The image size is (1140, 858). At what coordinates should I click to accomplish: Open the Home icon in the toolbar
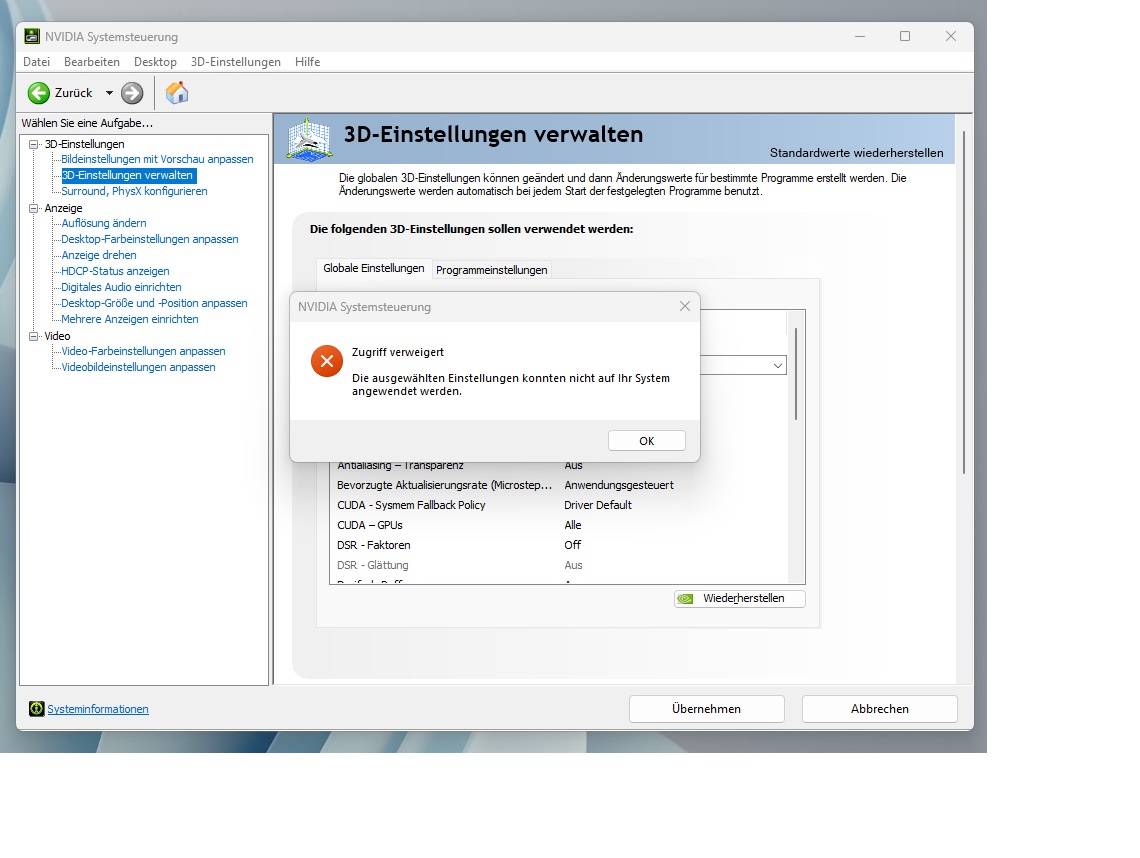click(177, 93)
